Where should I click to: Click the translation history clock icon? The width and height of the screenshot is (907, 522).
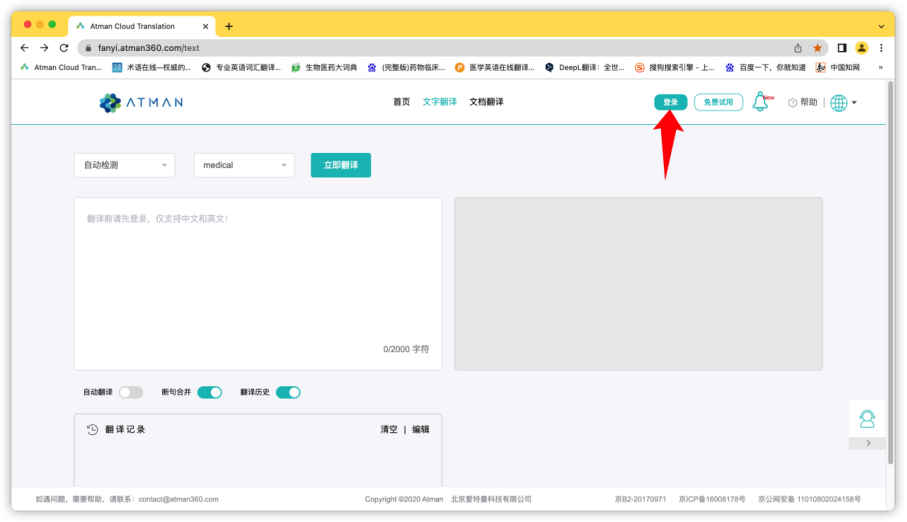tap(93, 429)
